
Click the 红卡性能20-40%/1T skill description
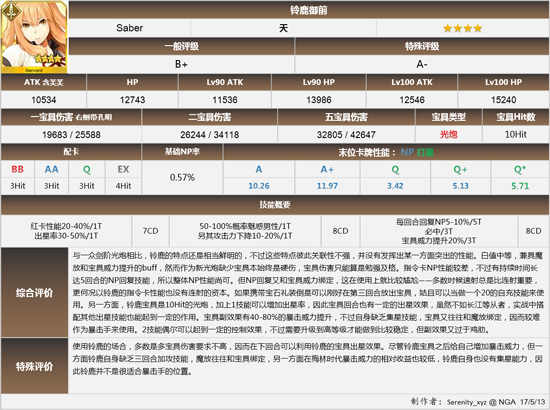66,231
